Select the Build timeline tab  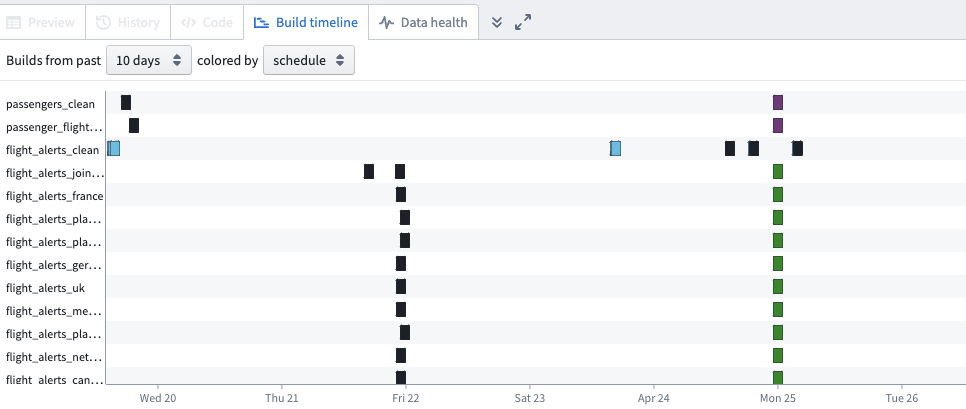(306, 23)
